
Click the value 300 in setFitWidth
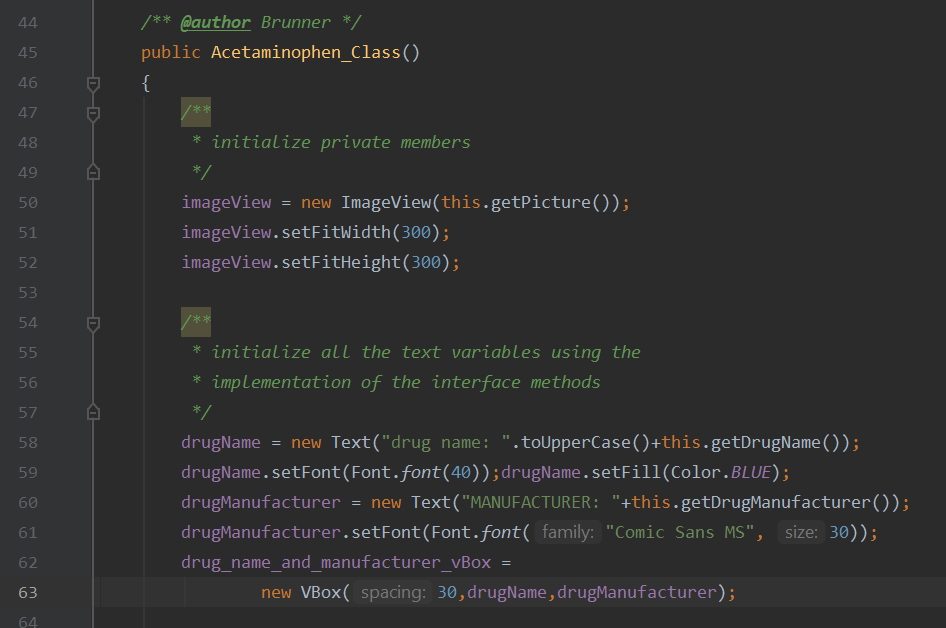pyautogui.click(x=416, y=232)
